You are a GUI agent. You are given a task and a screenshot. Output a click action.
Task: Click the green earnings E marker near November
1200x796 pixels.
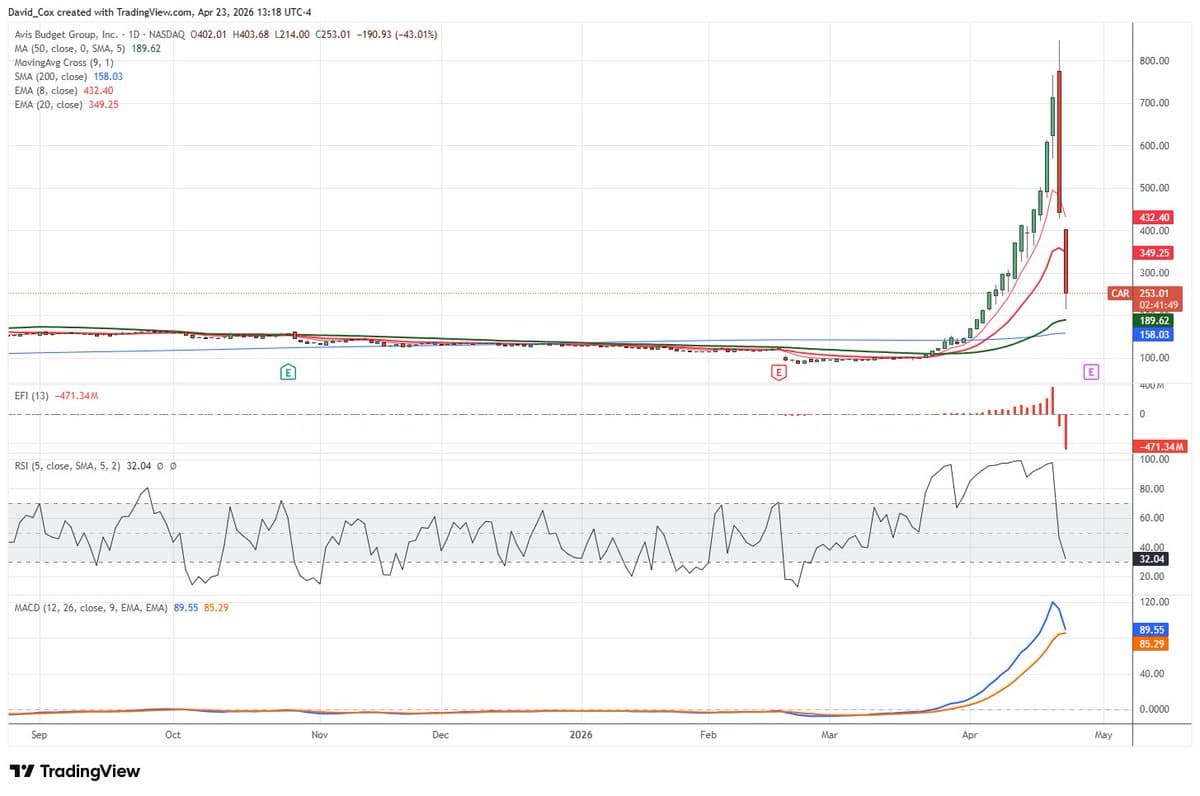point(288,372)
